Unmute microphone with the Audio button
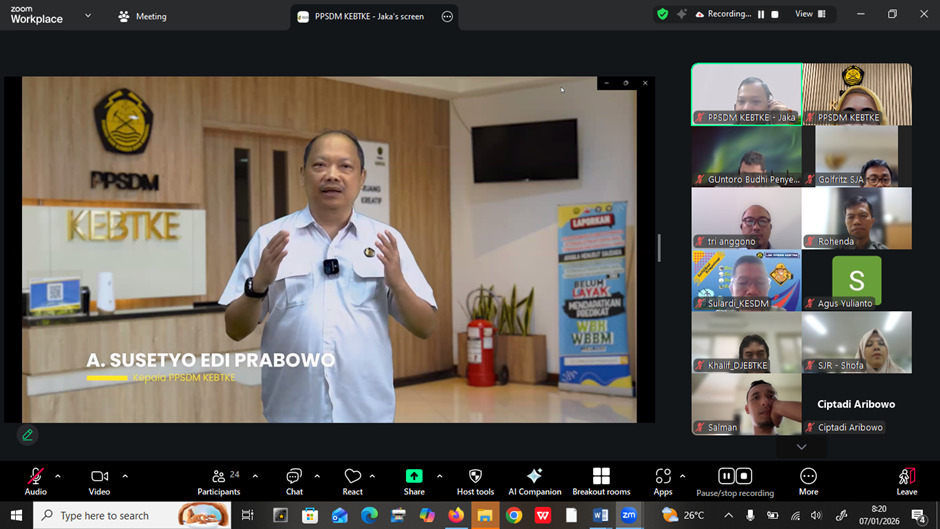Screen dimensions: 940x529 [36, 478]
